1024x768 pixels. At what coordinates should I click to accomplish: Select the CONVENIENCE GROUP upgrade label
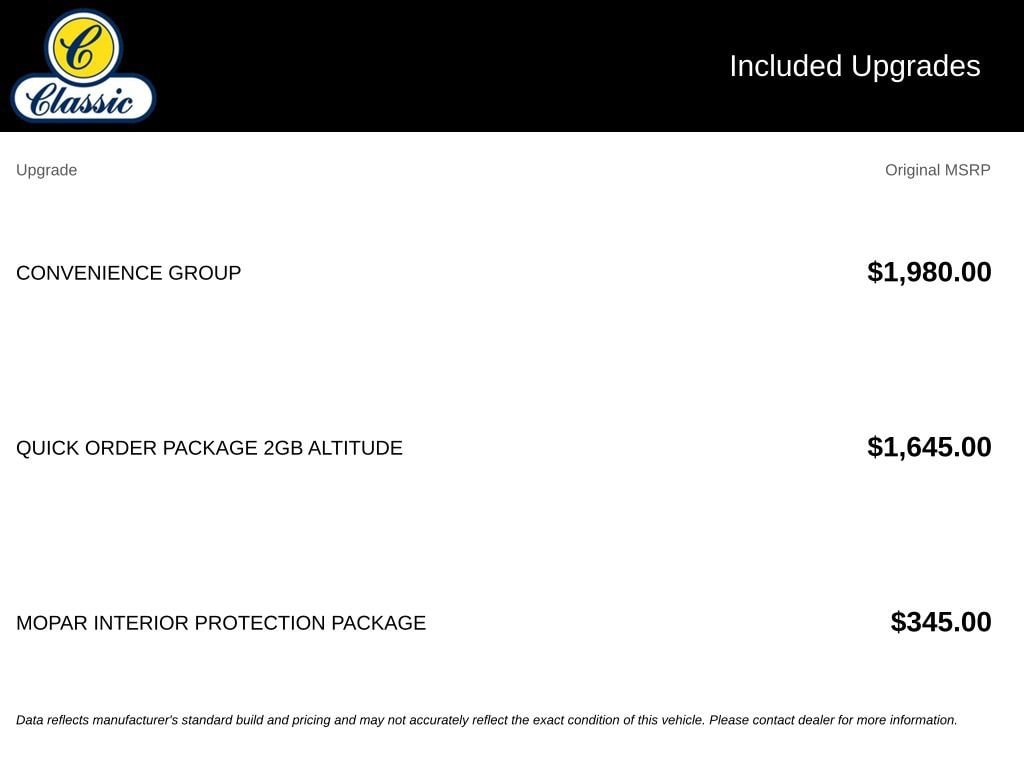click(x=129, y=272)
